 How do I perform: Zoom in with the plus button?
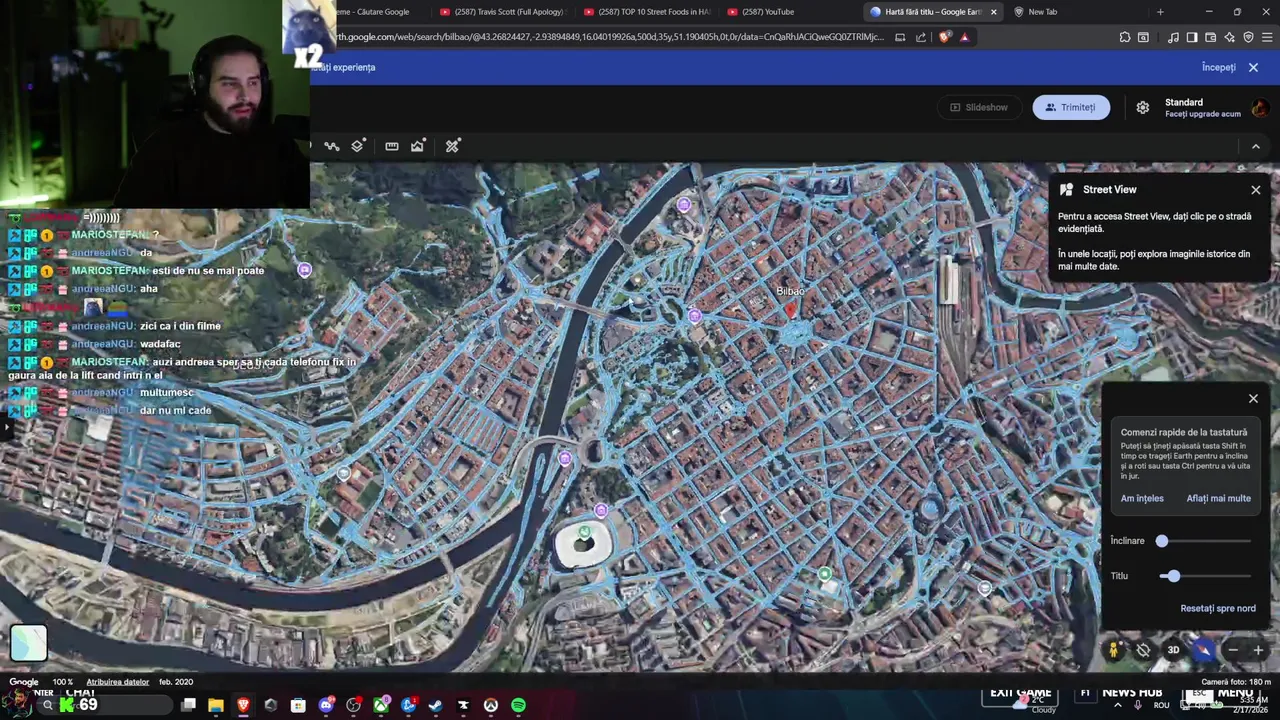[x=1258, y=650]
